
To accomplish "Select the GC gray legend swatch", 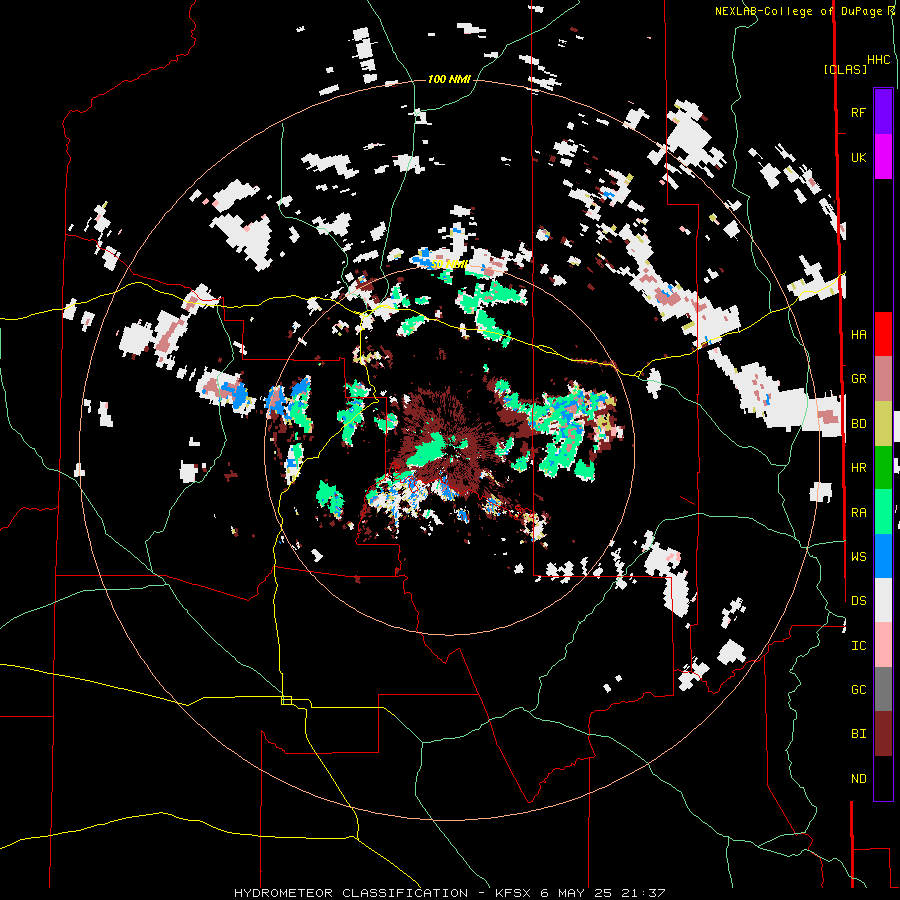I will (x=883, y=689).
